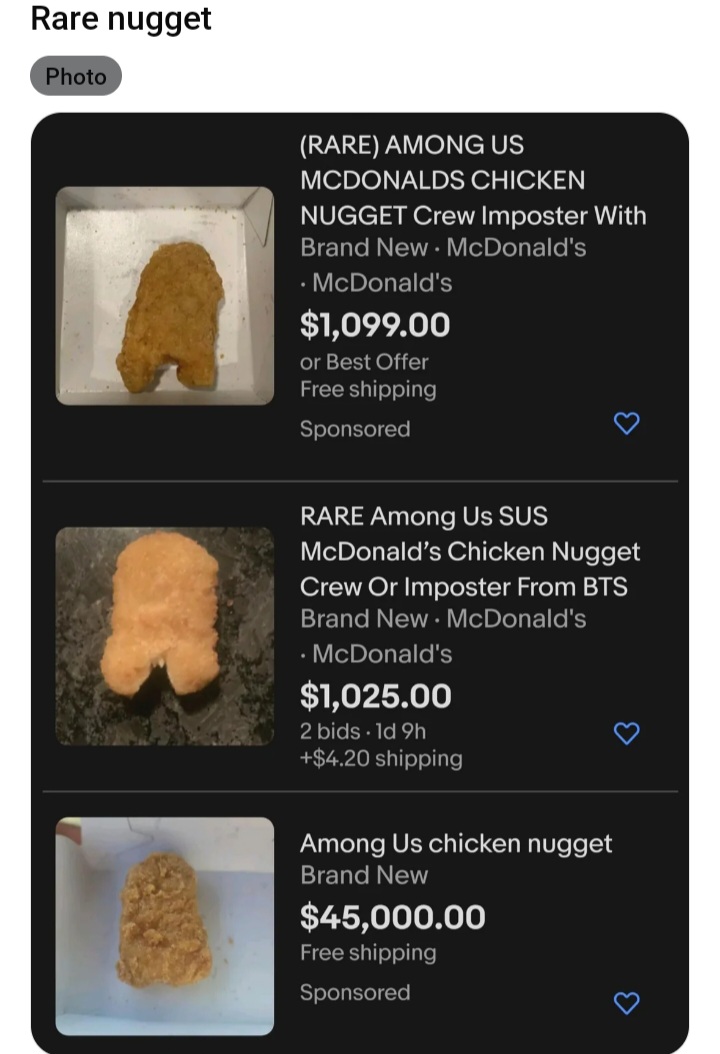
Task: Save the $1,099.00 nugget listing with heart
Action: (626, 424)
